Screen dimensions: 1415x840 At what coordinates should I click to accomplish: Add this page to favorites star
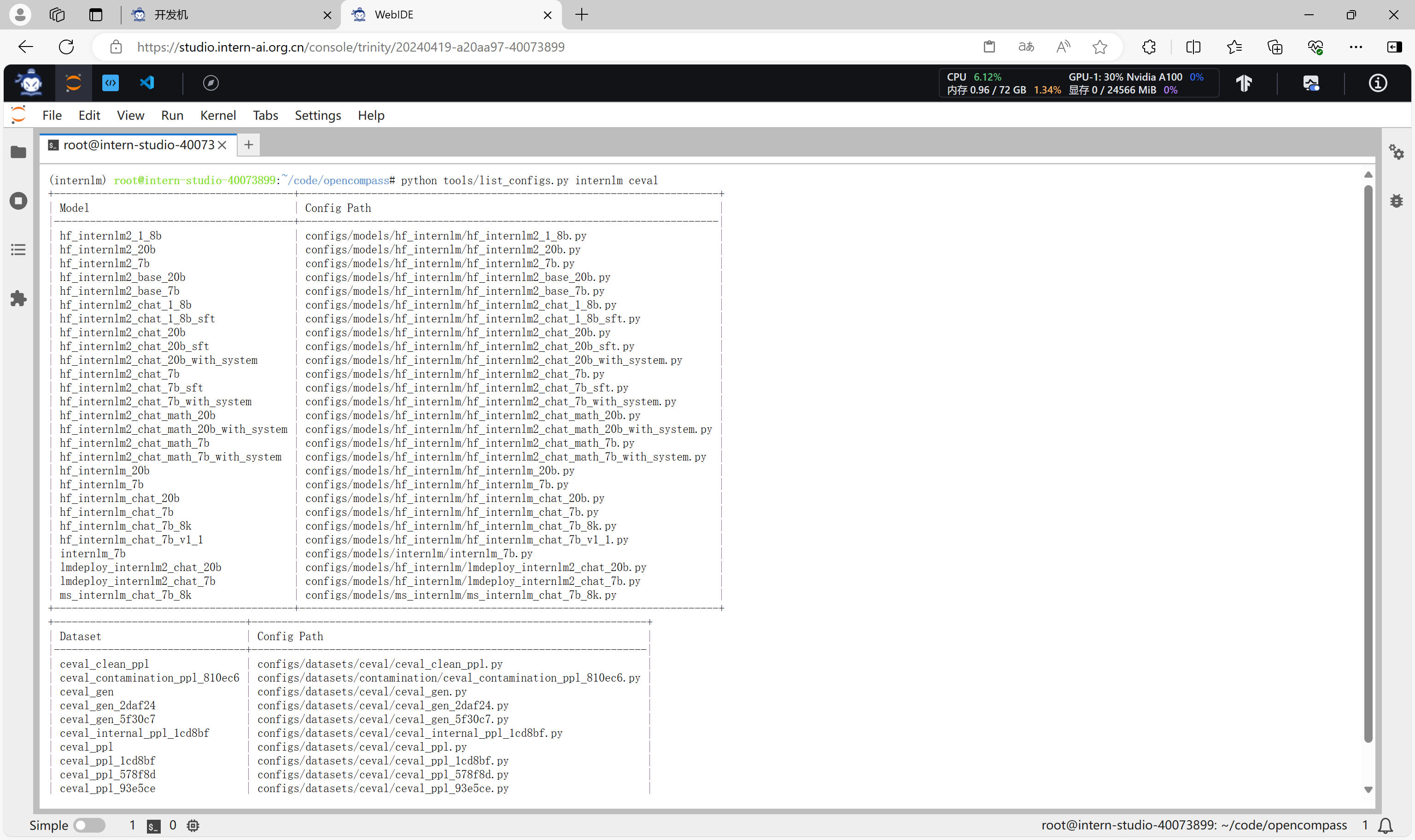coord(1099,47)
